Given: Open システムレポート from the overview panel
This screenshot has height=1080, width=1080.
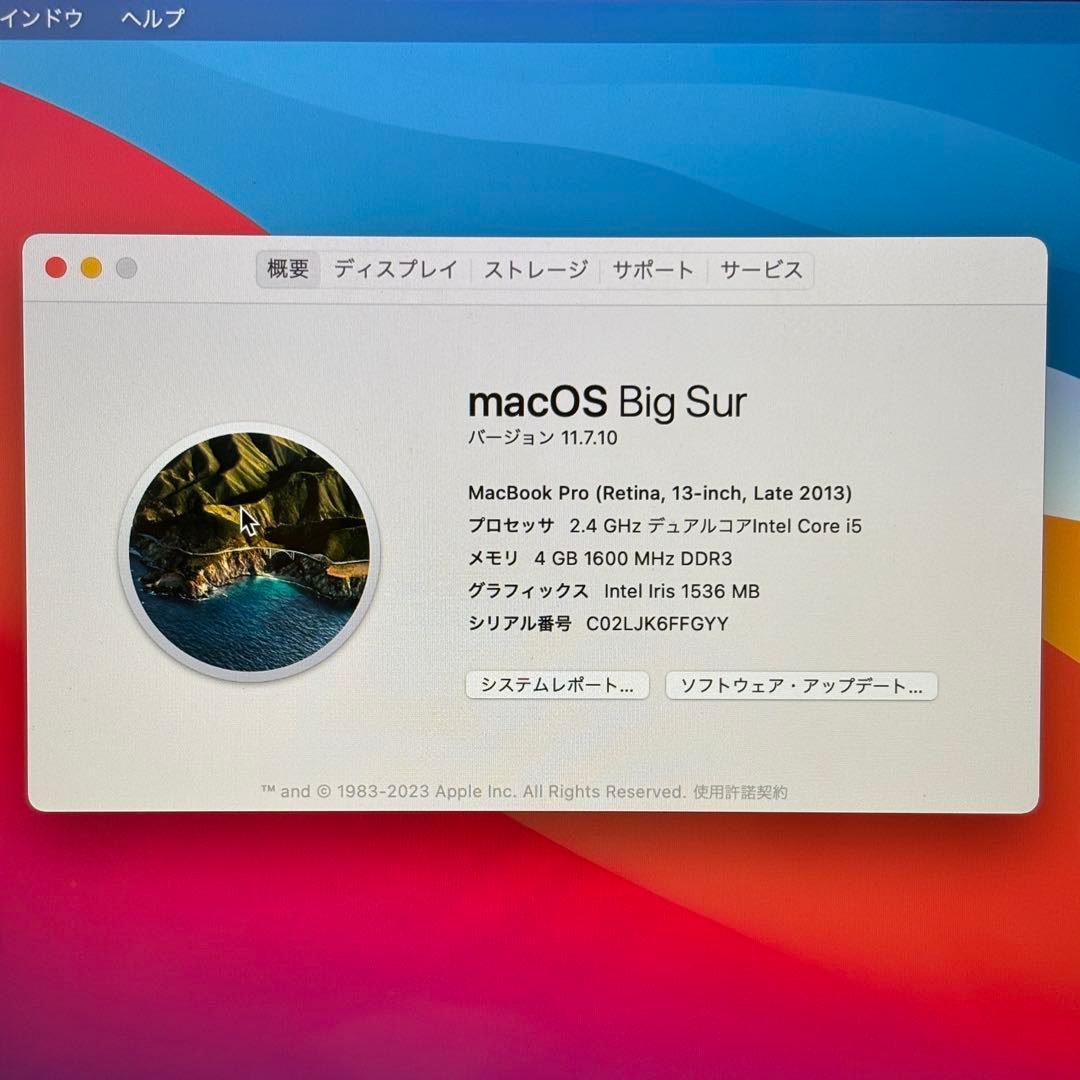Looking at the screenshot, I should point(557,686).
